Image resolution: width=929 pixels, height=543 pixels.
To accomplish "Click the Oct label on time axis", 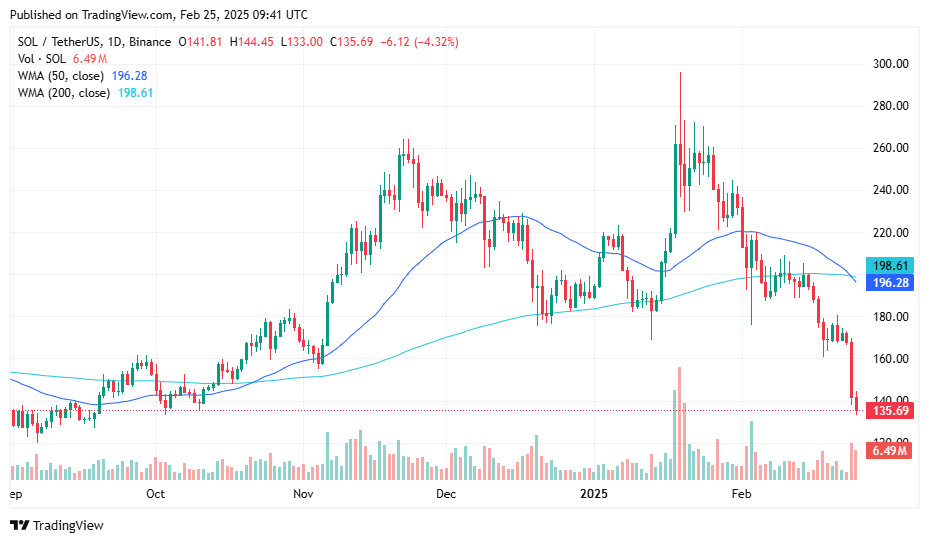I will coord(155,494).
